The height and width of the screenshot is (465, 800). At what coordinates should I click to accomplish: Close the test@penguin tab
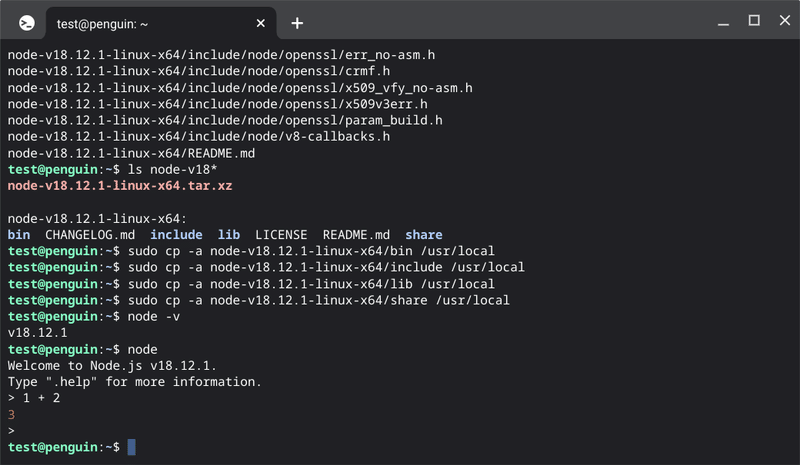tap(261, 23)
